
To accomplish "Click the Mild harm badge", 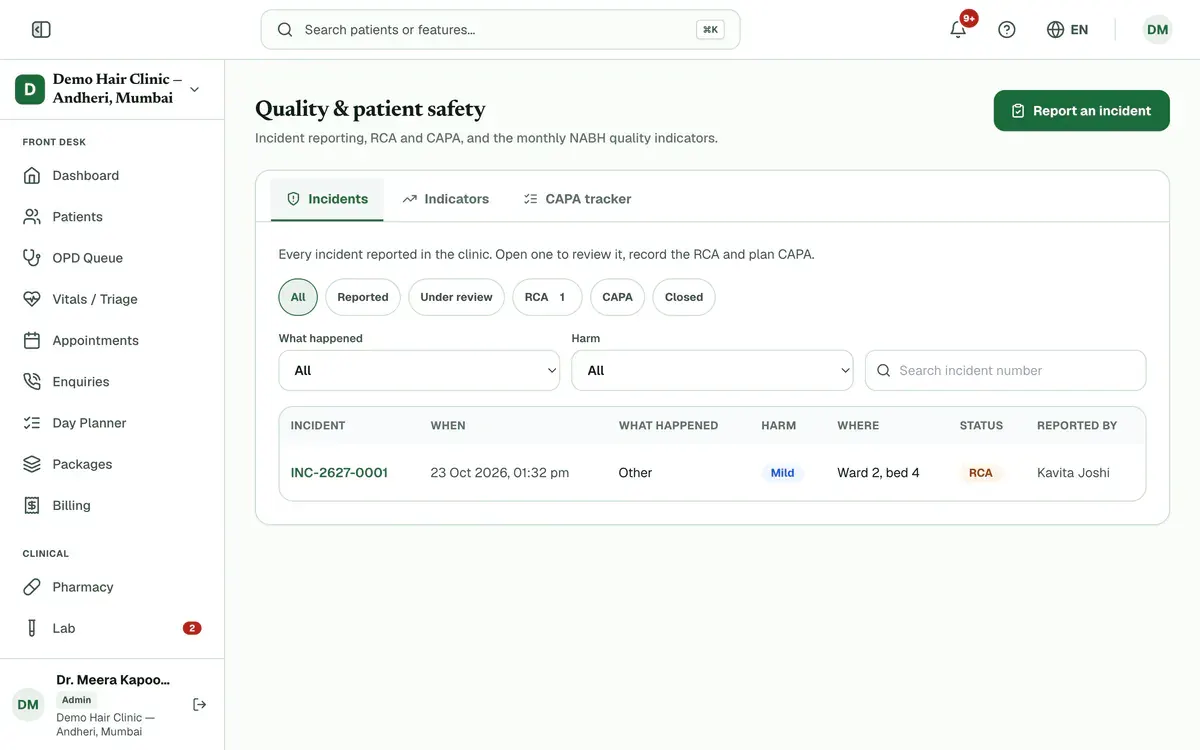I will tap(782, 473).
